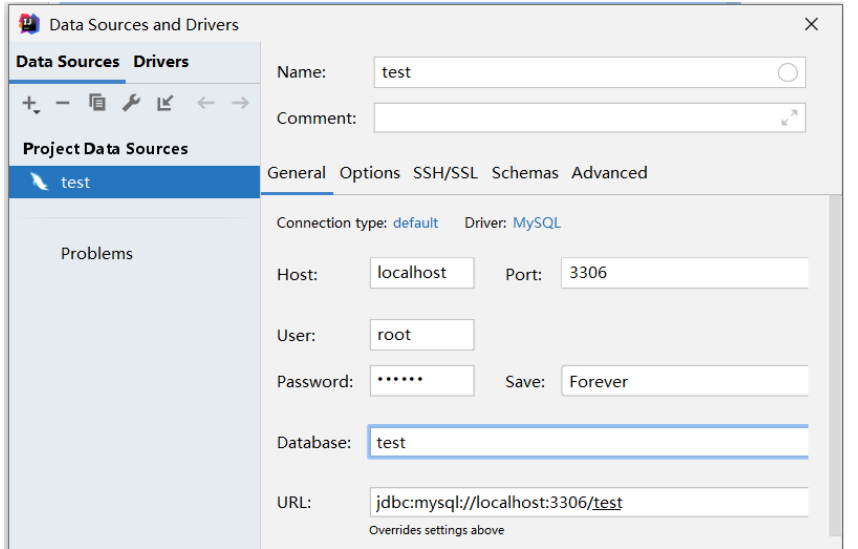Image resolution: width=858 pixels, height=549 pixels.
Task: Open the SSH/SSL tab
Action: coord(445,173)
